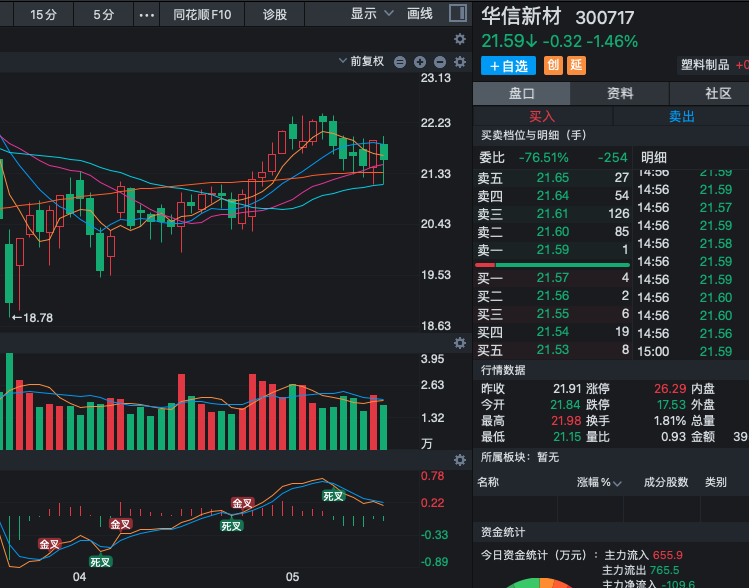Select the 盘口 tab

(521, 93)
